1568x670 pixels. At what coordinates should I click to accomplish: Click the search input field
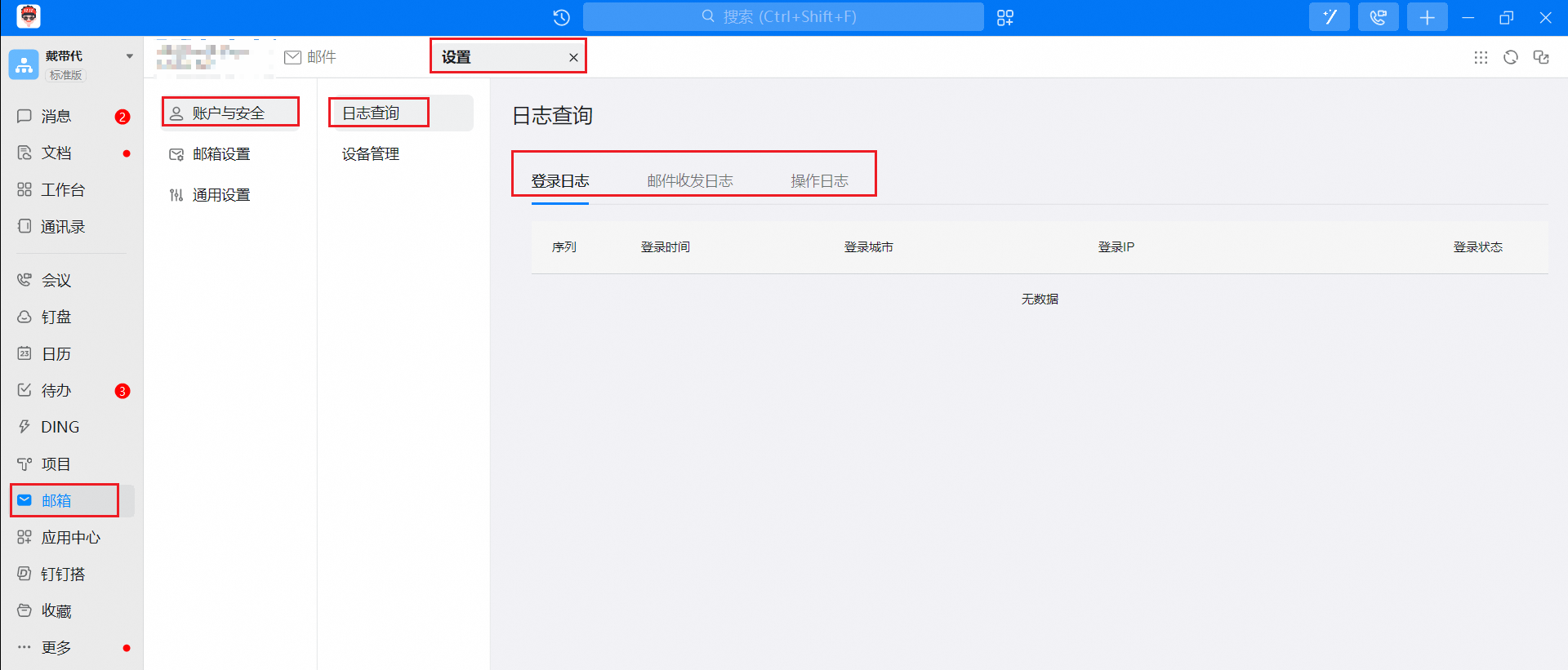point(784,17)
